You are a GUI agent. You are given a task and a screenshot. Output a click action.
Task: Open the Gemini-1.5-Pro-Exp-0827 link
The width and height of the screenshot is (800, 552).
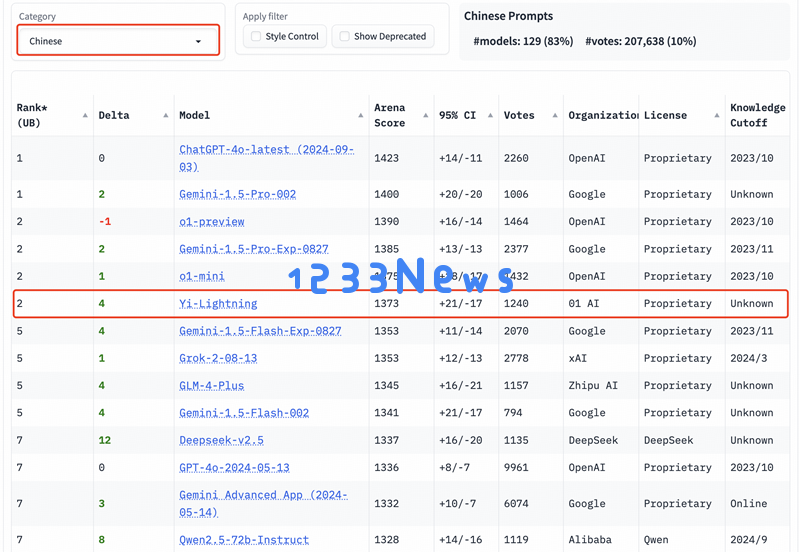pos(254,249)
